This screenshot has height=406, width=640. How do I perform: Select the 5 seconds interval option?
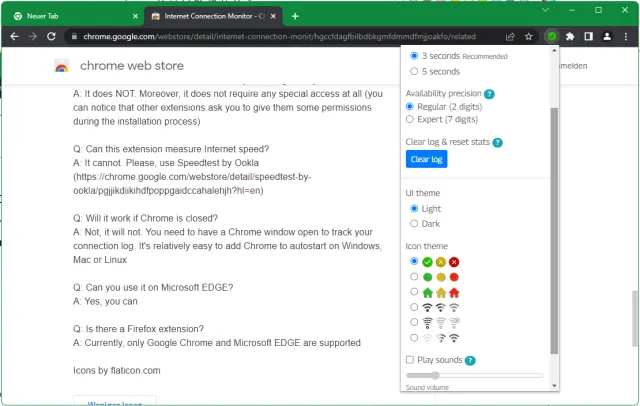point(414,71)
